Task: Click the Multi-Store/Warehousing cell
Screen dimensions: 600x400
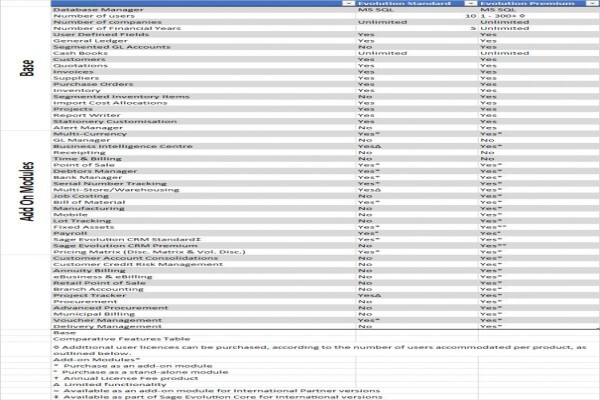Action: [203, 189]
